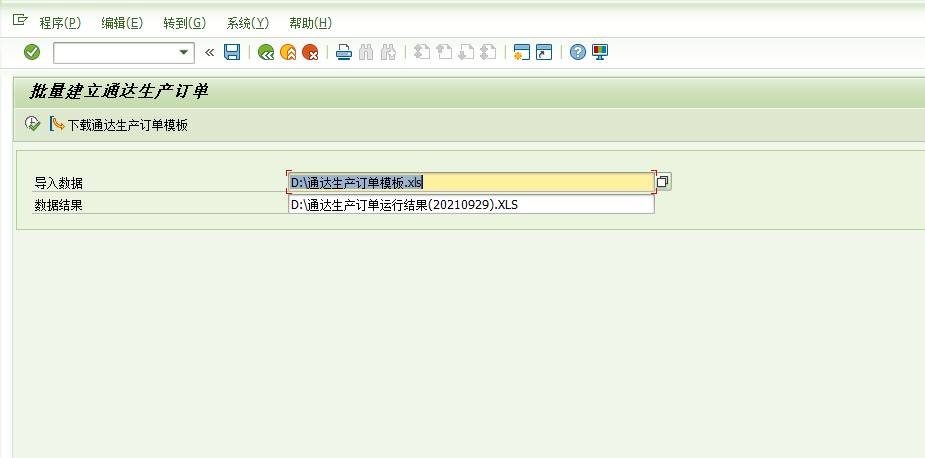Click the First Page icon
925x458 pixels.
click(x=422, y=53)
